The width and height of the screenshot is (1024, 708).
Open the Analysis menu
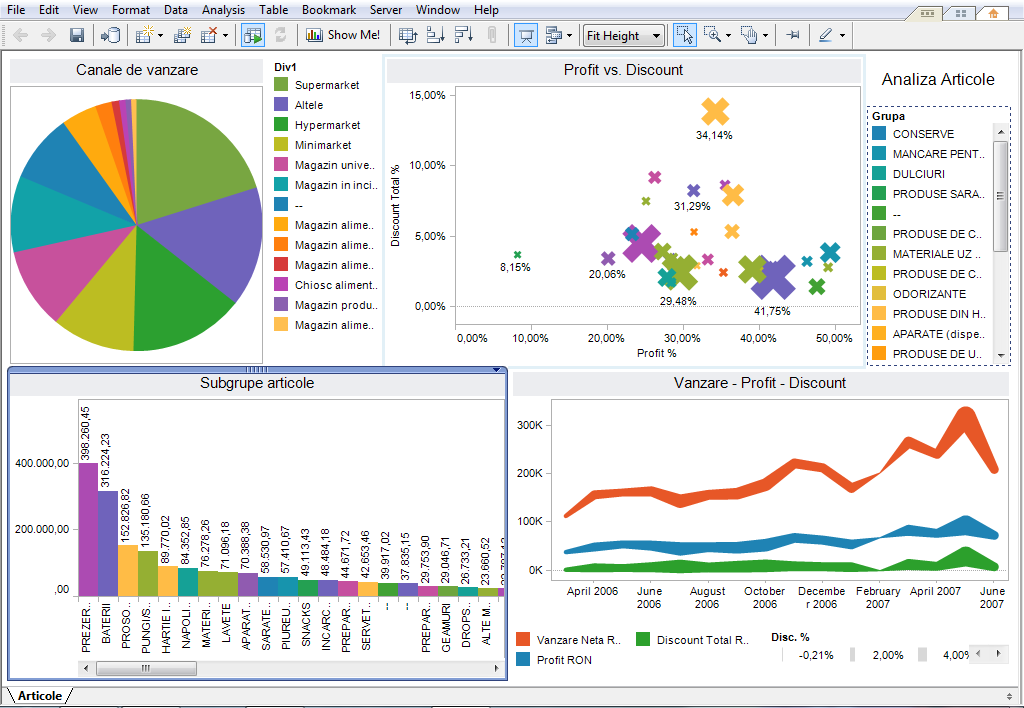[223, 10]
